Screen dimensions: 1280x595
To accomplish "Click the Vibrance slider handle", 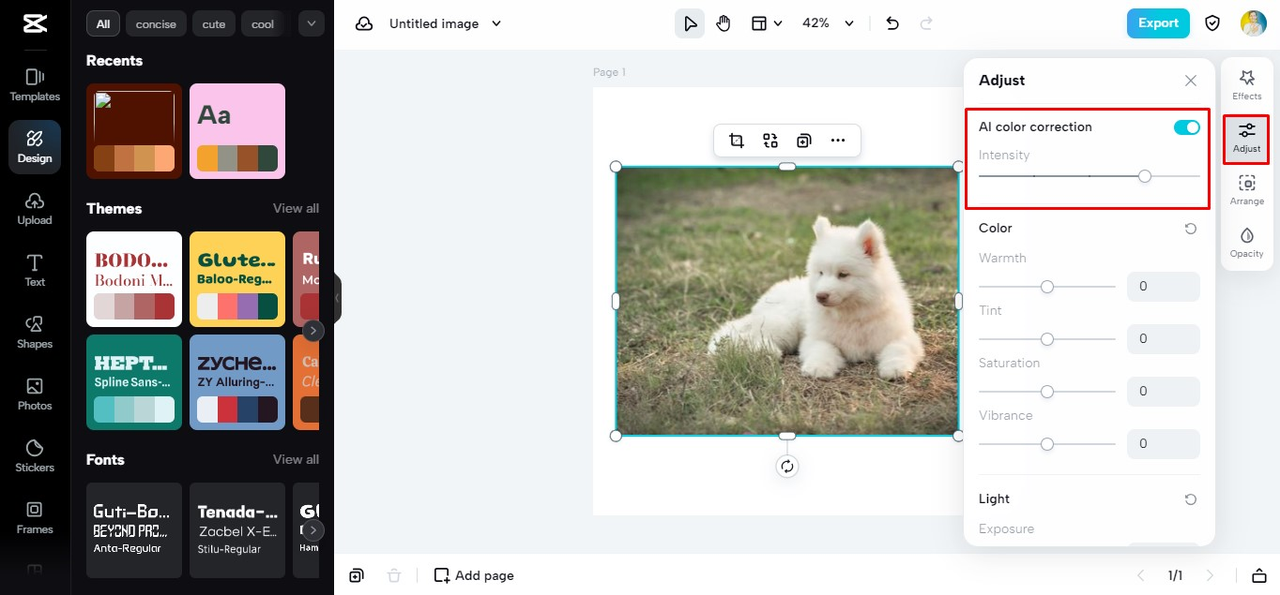I will coord(1047,443).
